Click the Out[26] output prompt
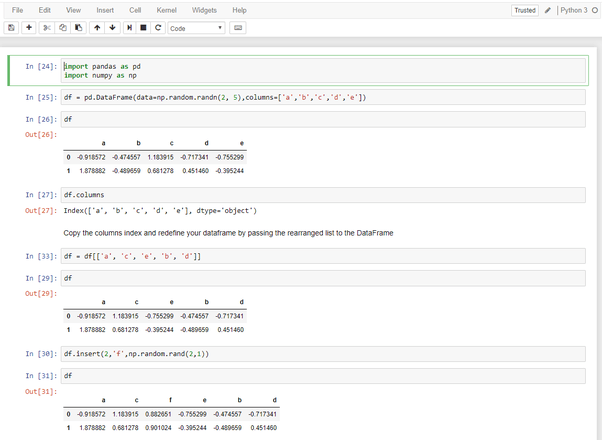Screen dimensions: 602x440 click(41, 135)
